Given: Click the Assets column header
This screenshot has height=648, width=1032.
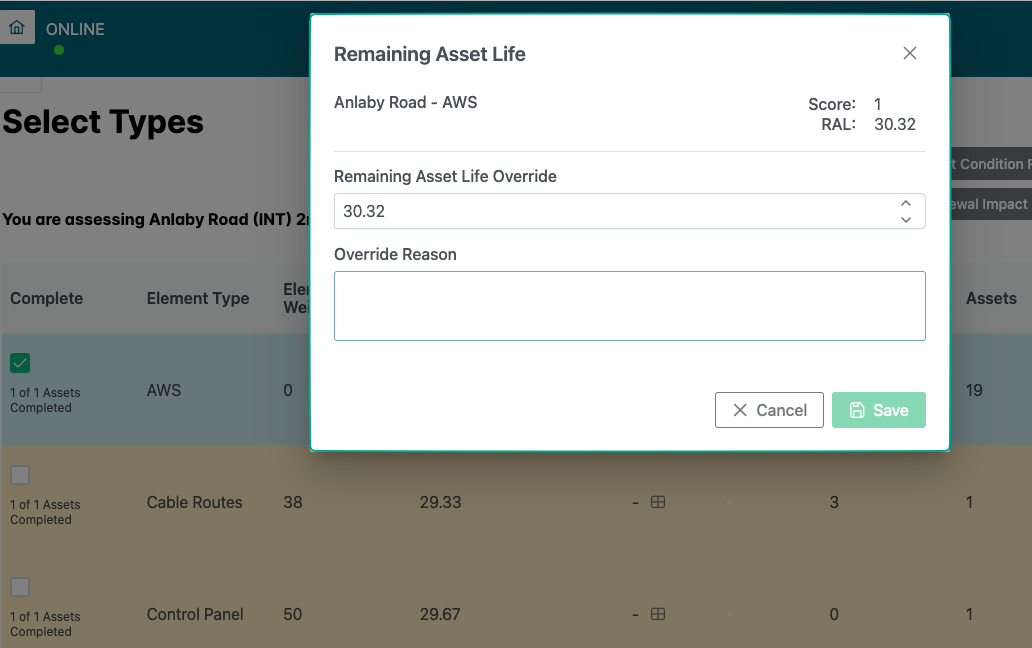Looking at the screenshot, I should point(990,298).
